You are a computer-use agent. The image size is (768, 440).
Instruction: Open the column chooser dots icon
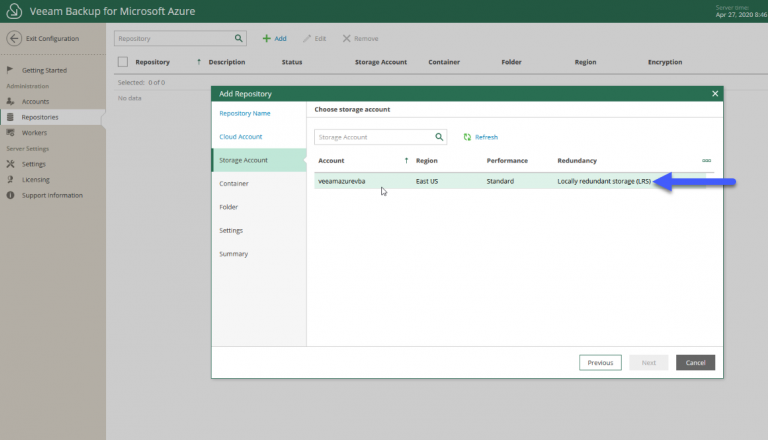click(706, 161)
